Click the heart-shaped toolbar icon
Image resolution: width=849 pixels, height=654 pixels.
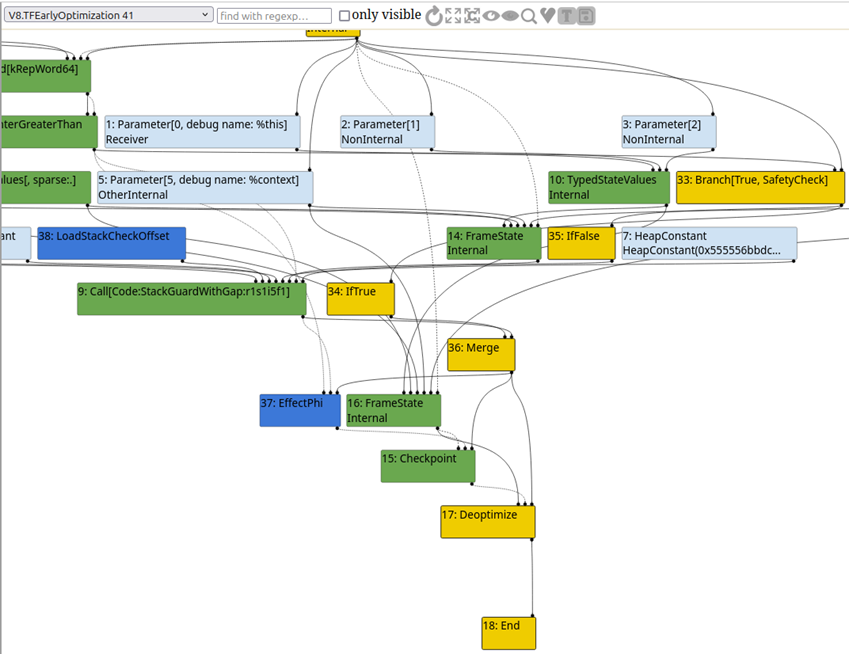pos(547,15)
